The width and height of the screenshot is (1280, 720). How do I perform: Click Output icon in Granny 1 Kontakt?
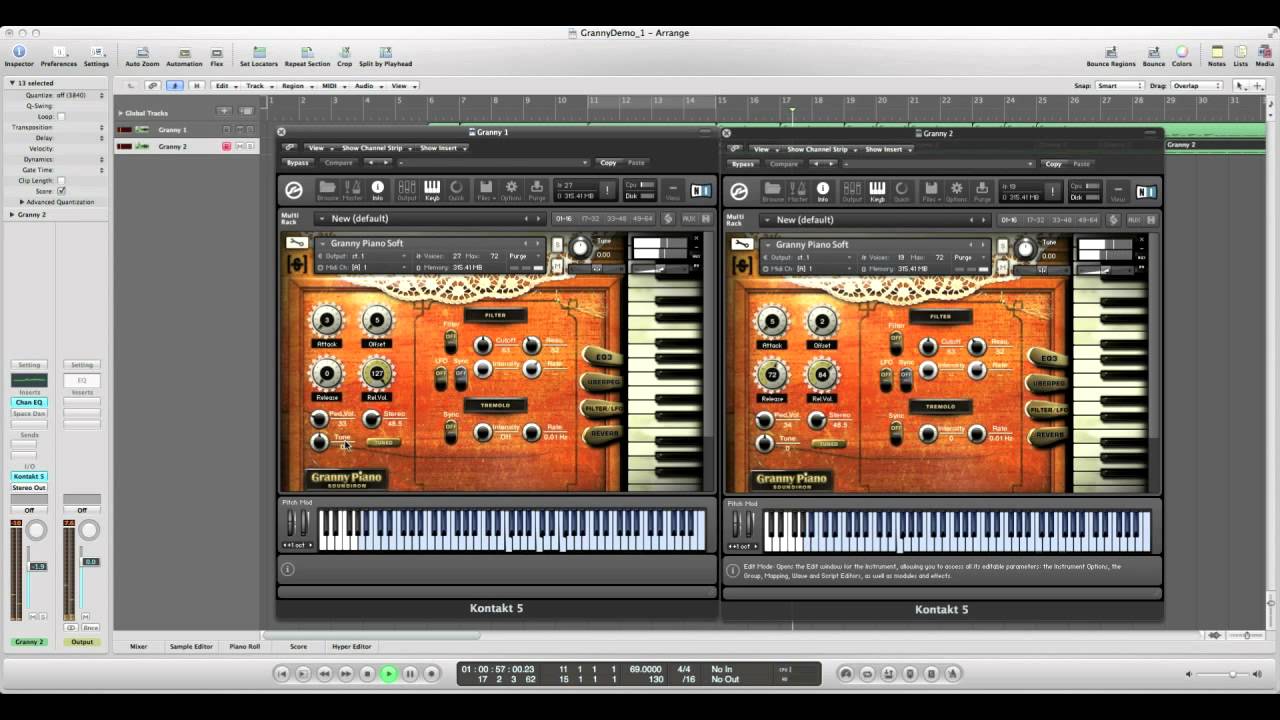click(406, 189)
